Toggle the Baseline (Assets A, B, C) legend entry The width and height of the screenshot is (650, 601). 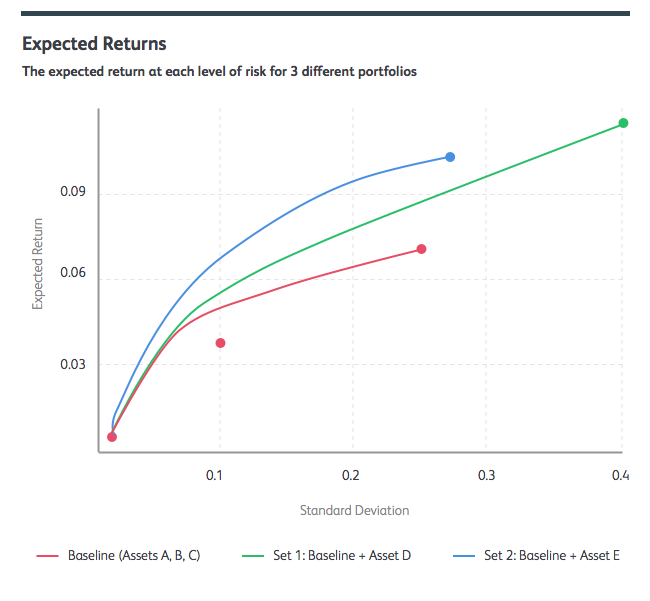point(134,555)
